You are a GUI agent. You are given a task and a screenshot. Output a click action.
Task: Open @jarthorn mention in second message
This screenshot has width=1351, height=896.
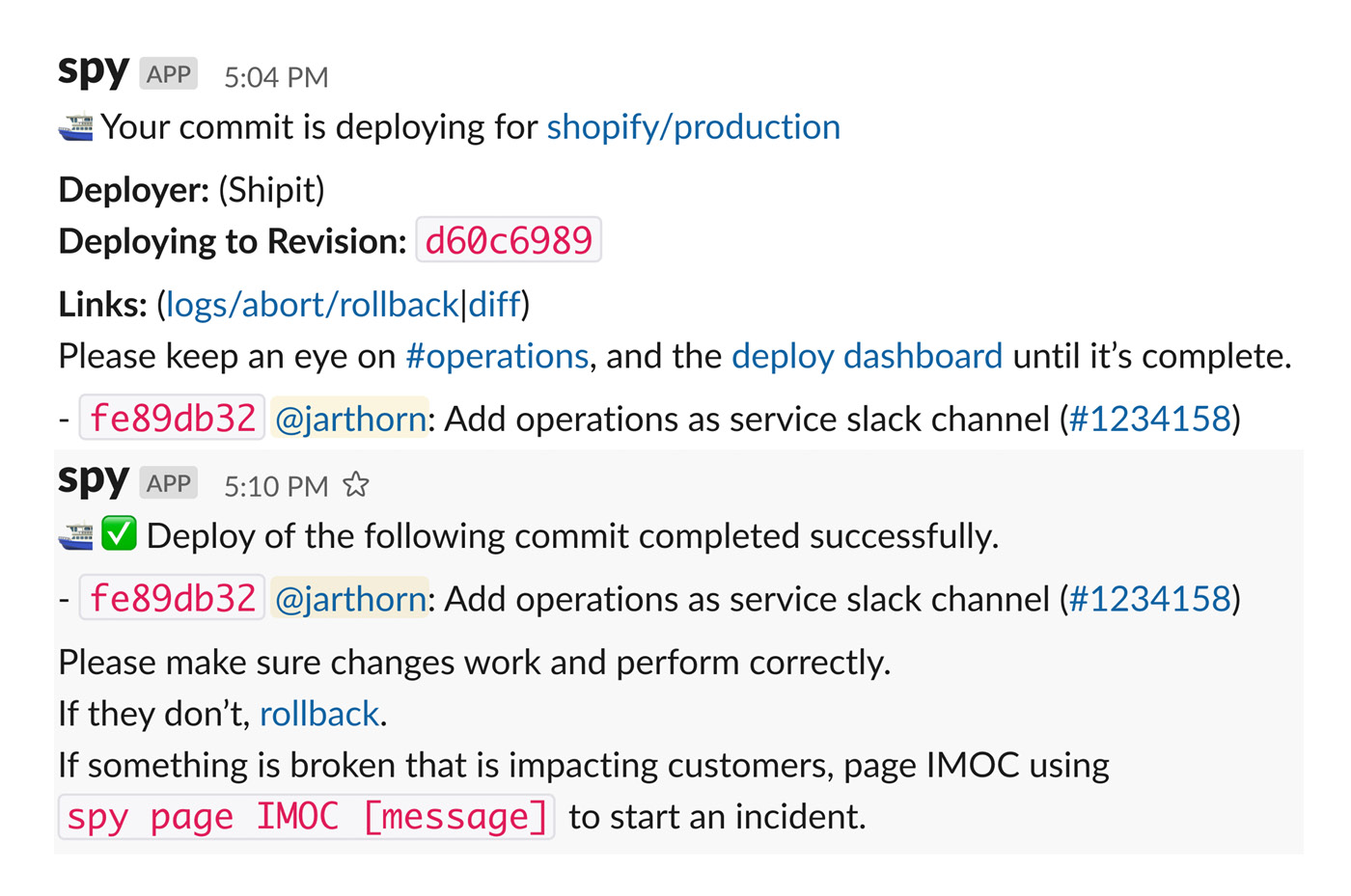pos(350,600)
